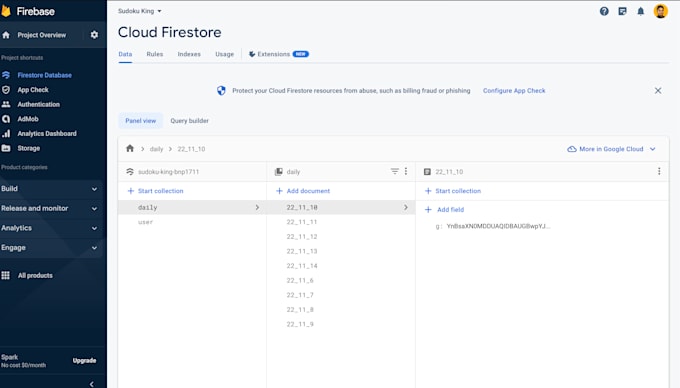Click the Extensions puzzle icon
This screenshot has height=388, width=680.
tap(252, 54)
